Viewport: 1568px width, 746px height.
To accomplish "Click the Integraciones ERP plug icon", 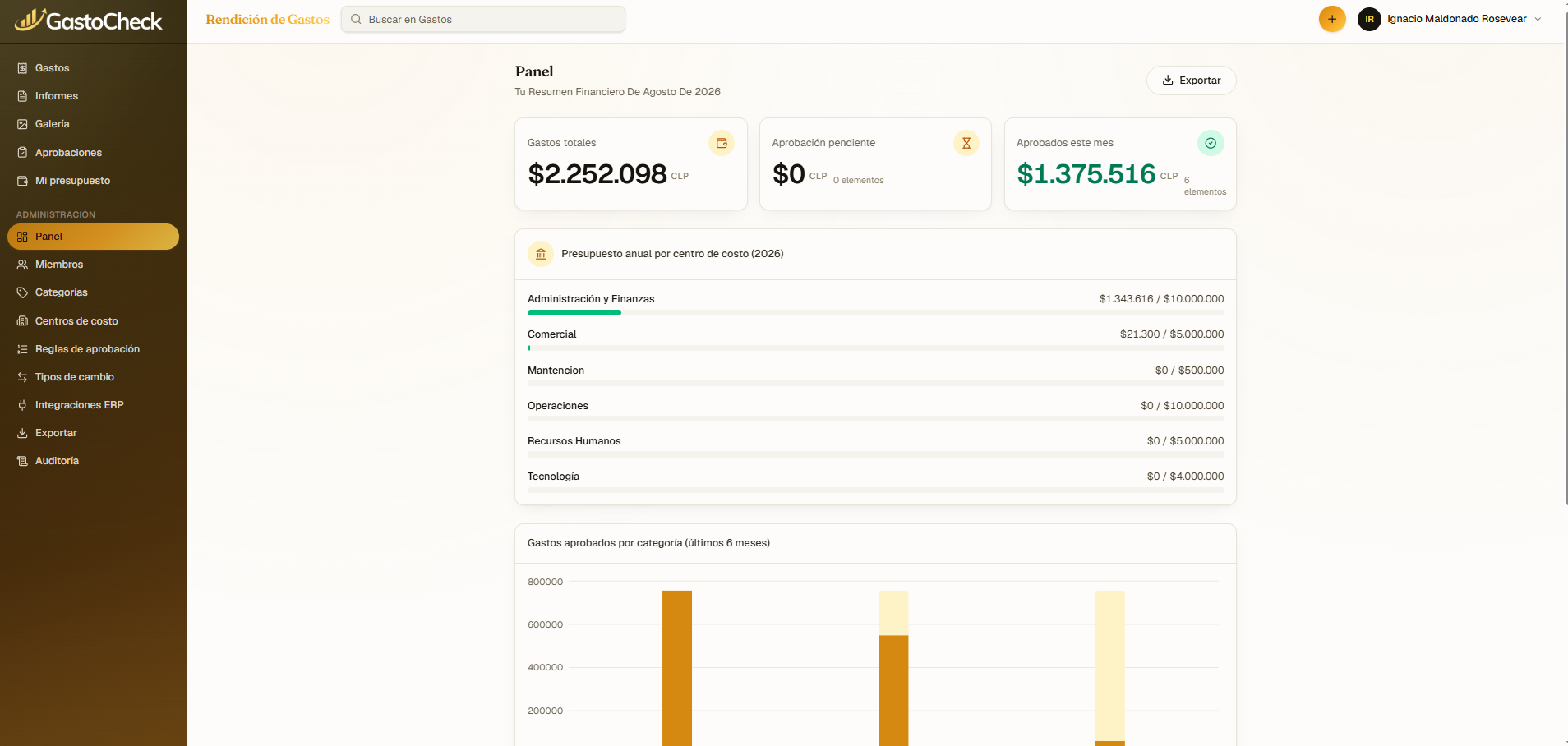I will click(x=22, y=405).
